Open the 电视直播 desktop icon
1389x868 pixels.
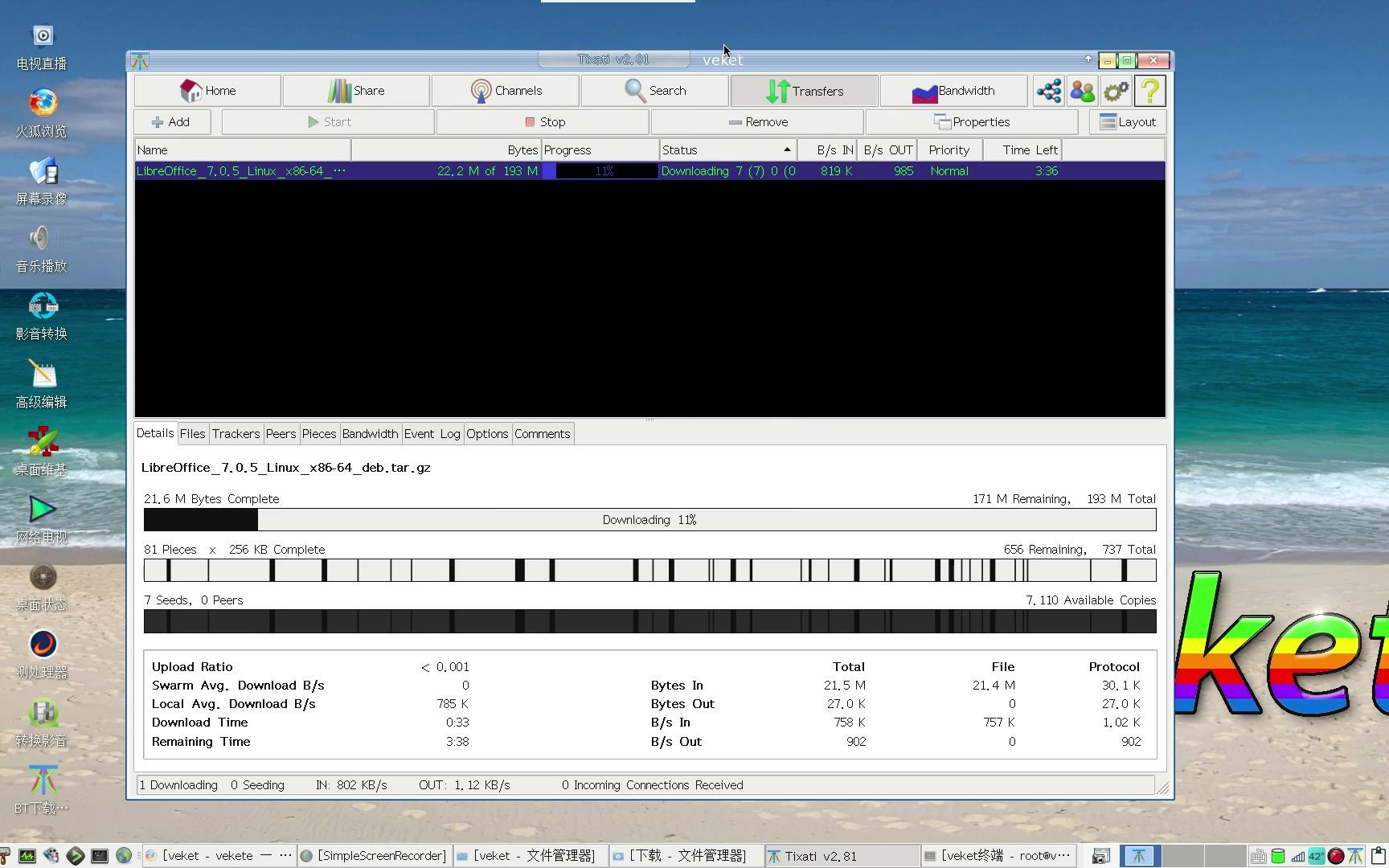42,47
